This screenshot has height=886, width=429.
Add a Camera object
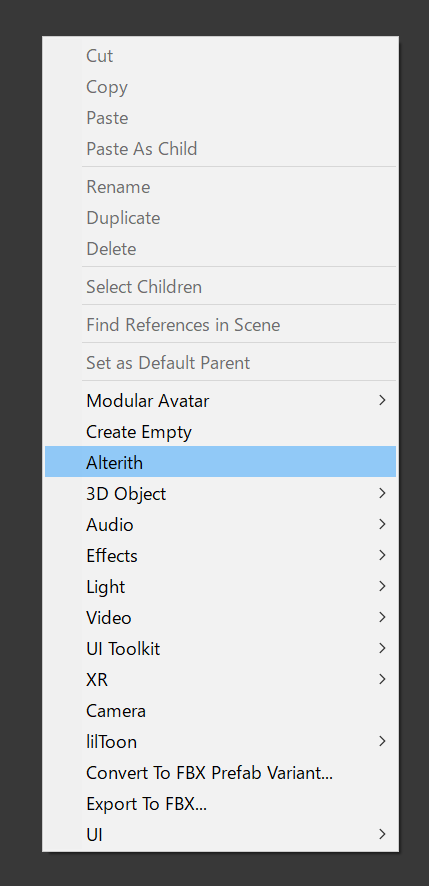click(220, 710)
